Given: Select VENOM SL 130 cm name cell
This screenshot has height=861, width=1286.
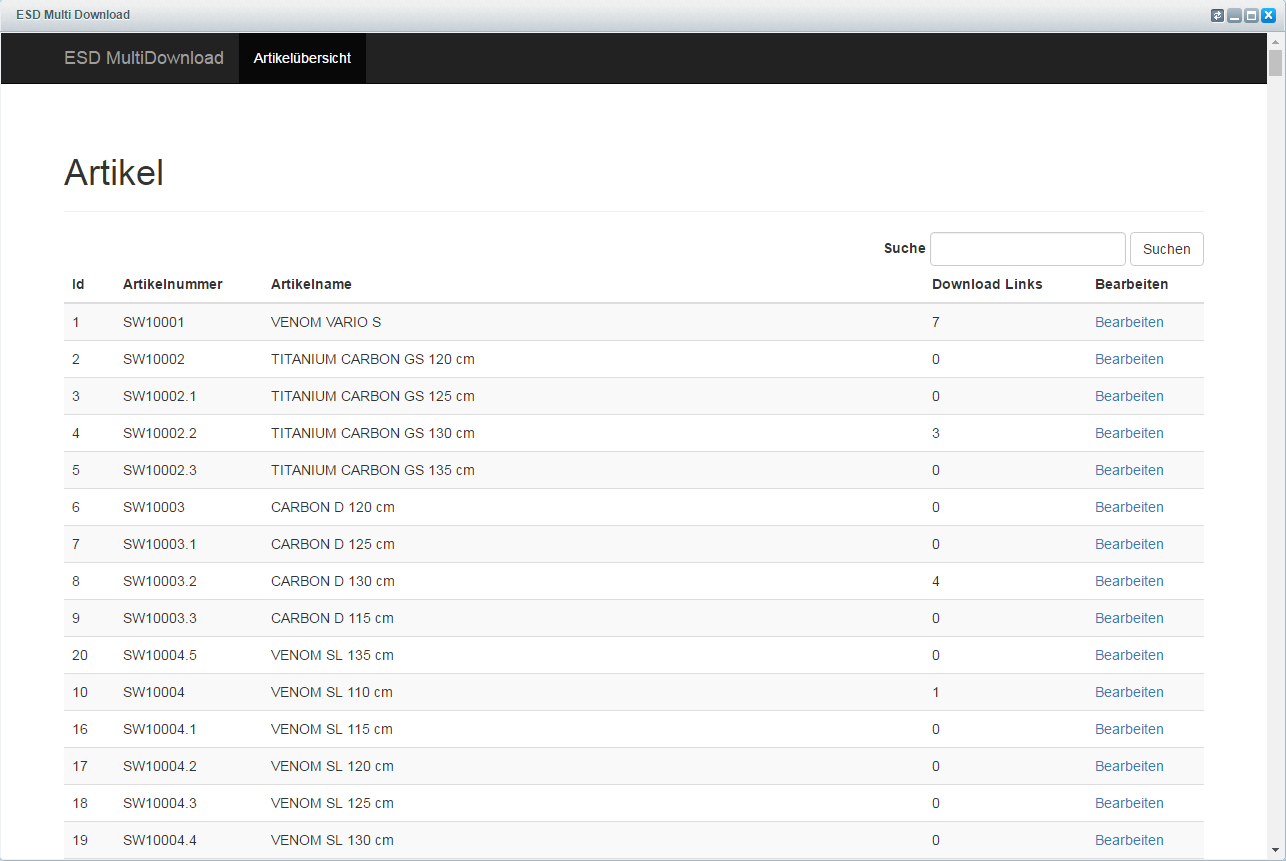Looking at the screenshot, I should pos(332,840).
